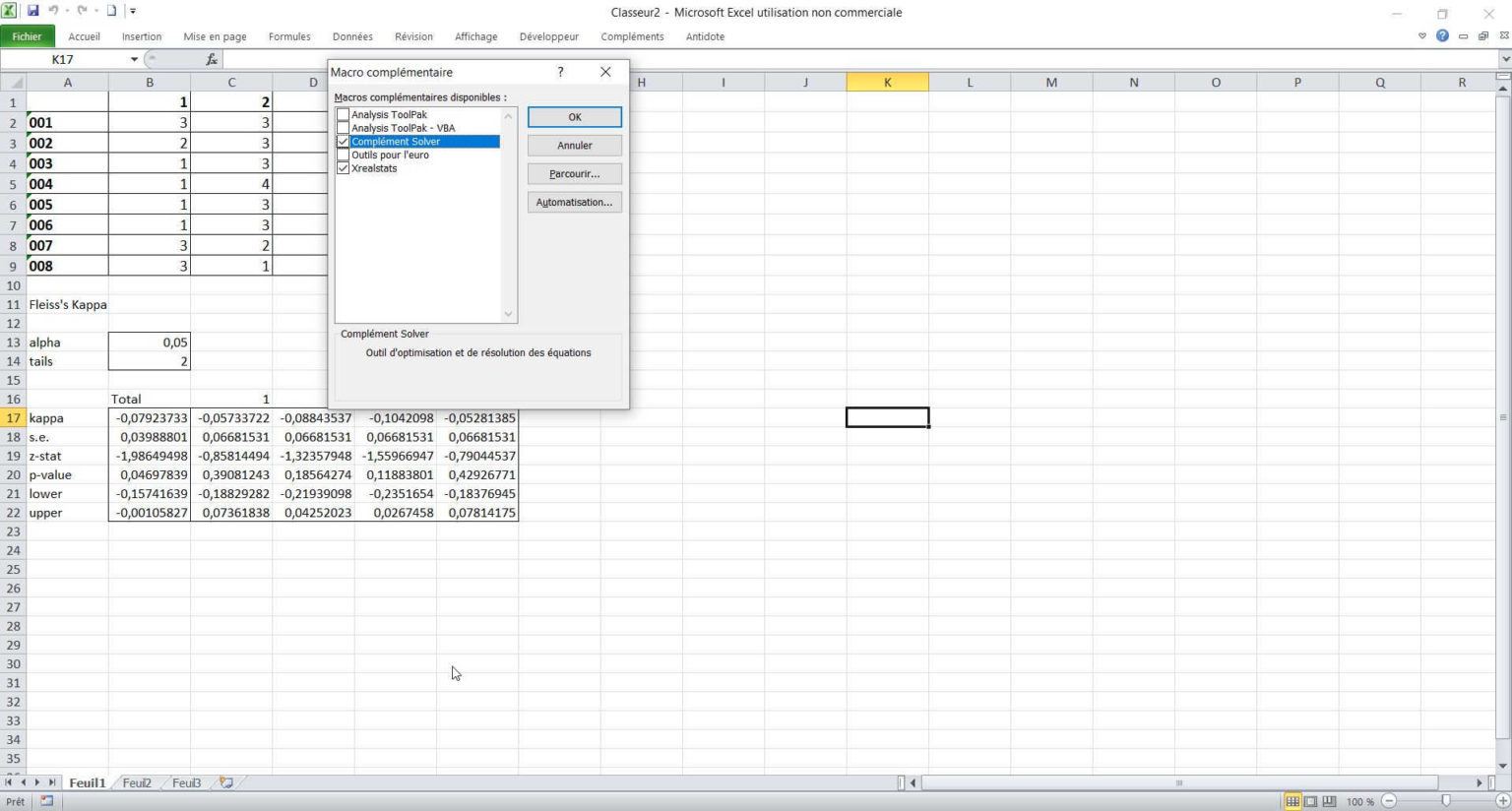Confirm add-ins with the OK button
The height and width of the screenshot is (811, 1512).
[574, 116]
